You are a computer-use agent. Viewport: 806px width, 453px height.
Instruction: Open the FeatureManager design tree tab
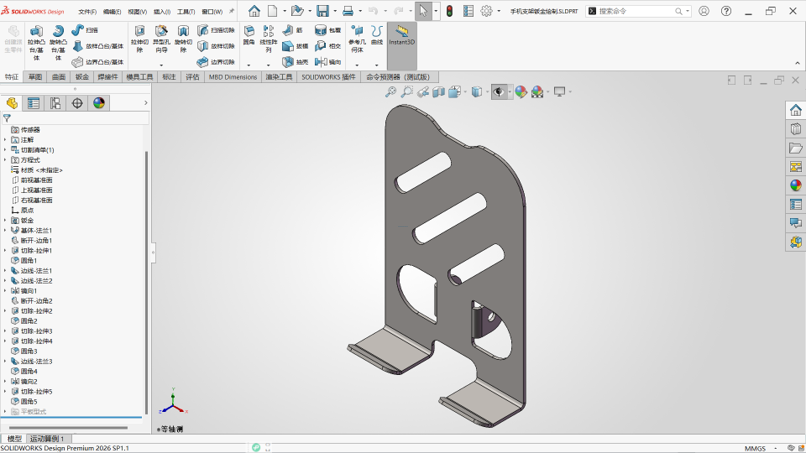click(x=12, y=103)
